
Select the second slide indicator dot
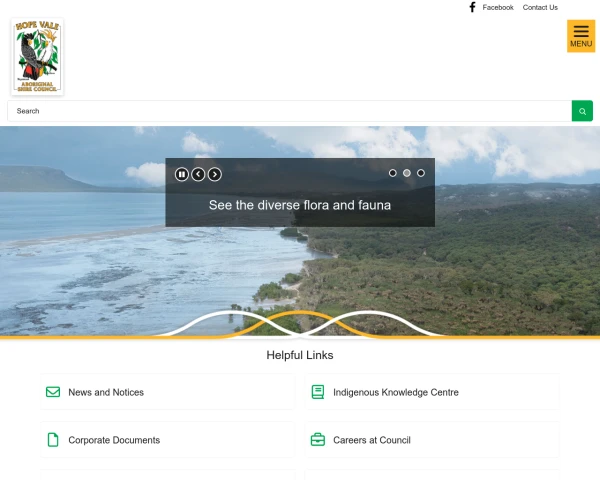[407, 173]
